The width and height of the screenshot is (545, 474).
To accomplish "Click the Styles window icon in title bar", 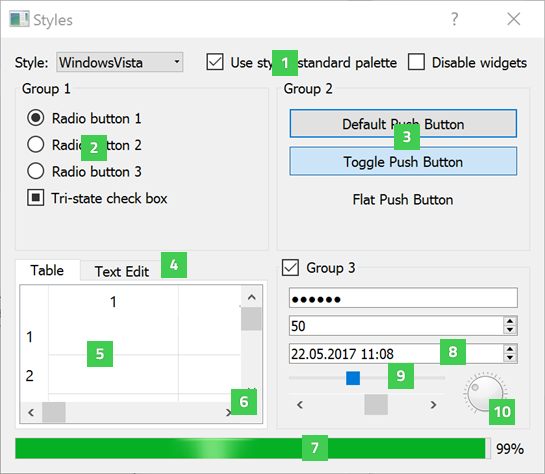I will (19, 19).
